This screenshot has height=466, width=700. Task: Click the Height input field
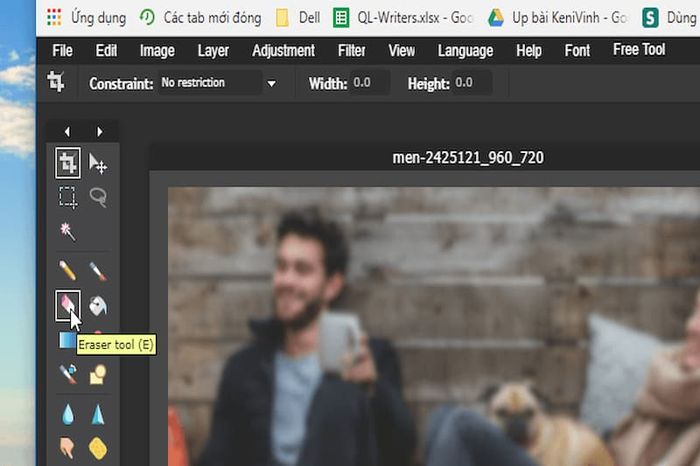tap(472, 83)
